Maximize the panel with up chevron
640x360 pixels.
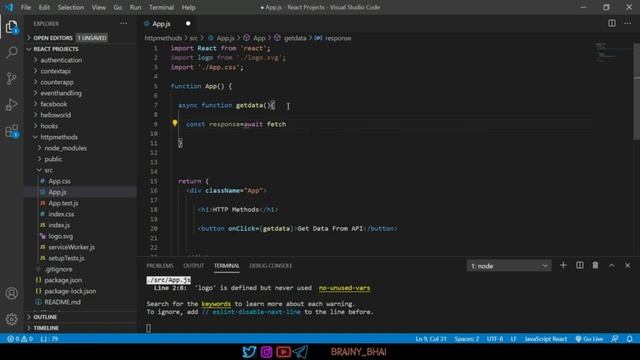click(x=611, y=266)
